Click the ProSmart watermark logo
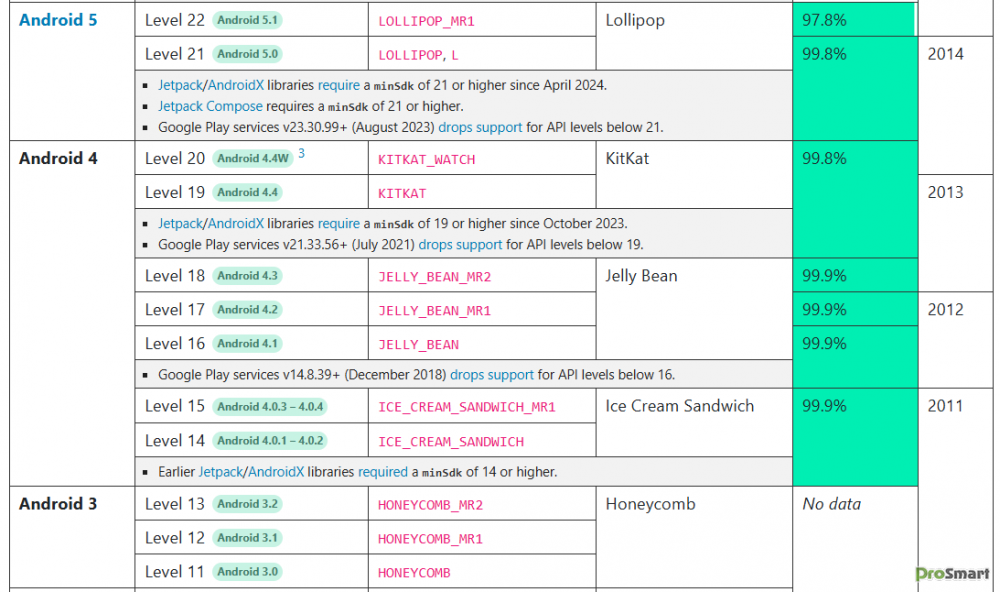The image size is (1000, 592). 951,574
